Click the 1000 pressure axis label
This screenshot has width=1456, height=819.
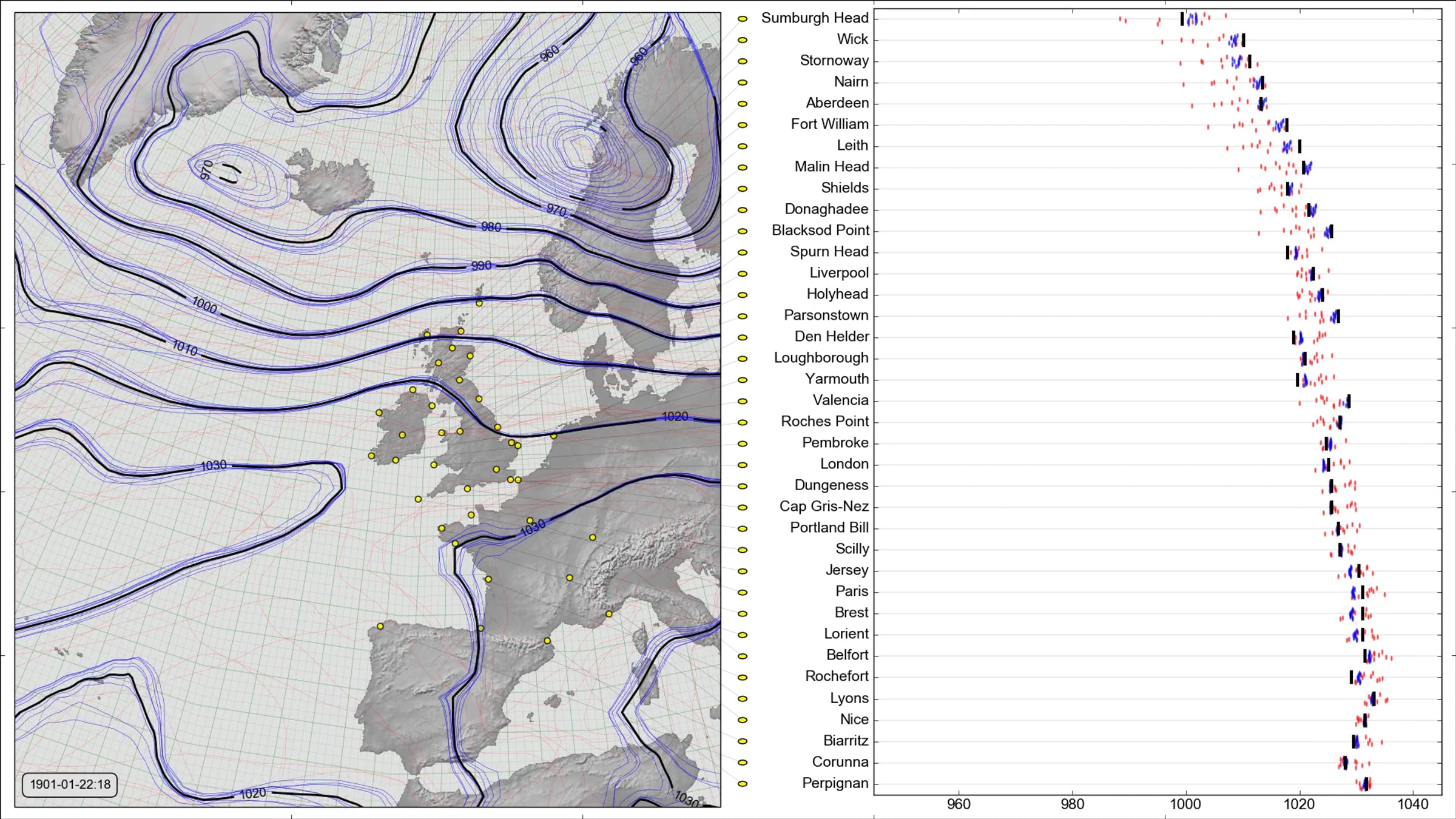click(x=1185, y=804)
